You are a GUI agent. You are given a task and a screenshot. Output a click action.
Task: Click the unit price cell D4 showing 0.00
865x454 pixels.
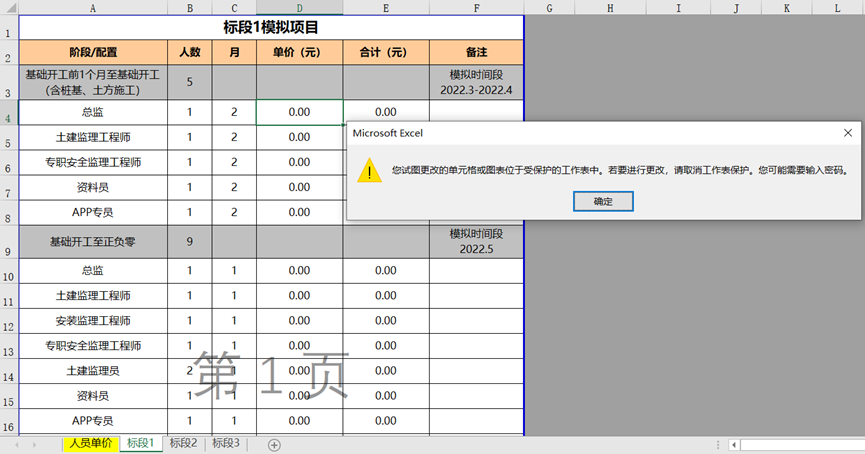[300, 112]
